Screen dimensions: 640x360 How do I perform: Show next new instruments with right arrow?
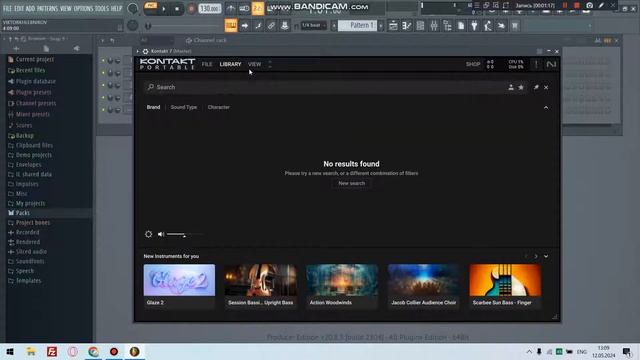536,256
